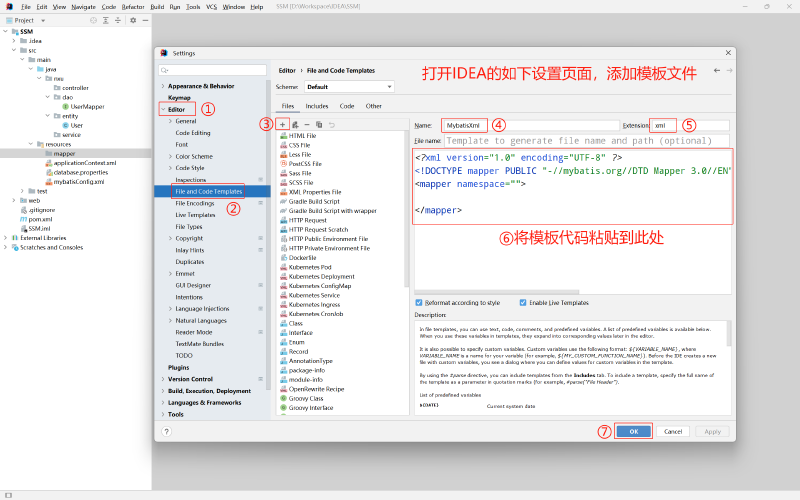
Task: Click the mapper namespace line in template editor
Action: point(470,184)
